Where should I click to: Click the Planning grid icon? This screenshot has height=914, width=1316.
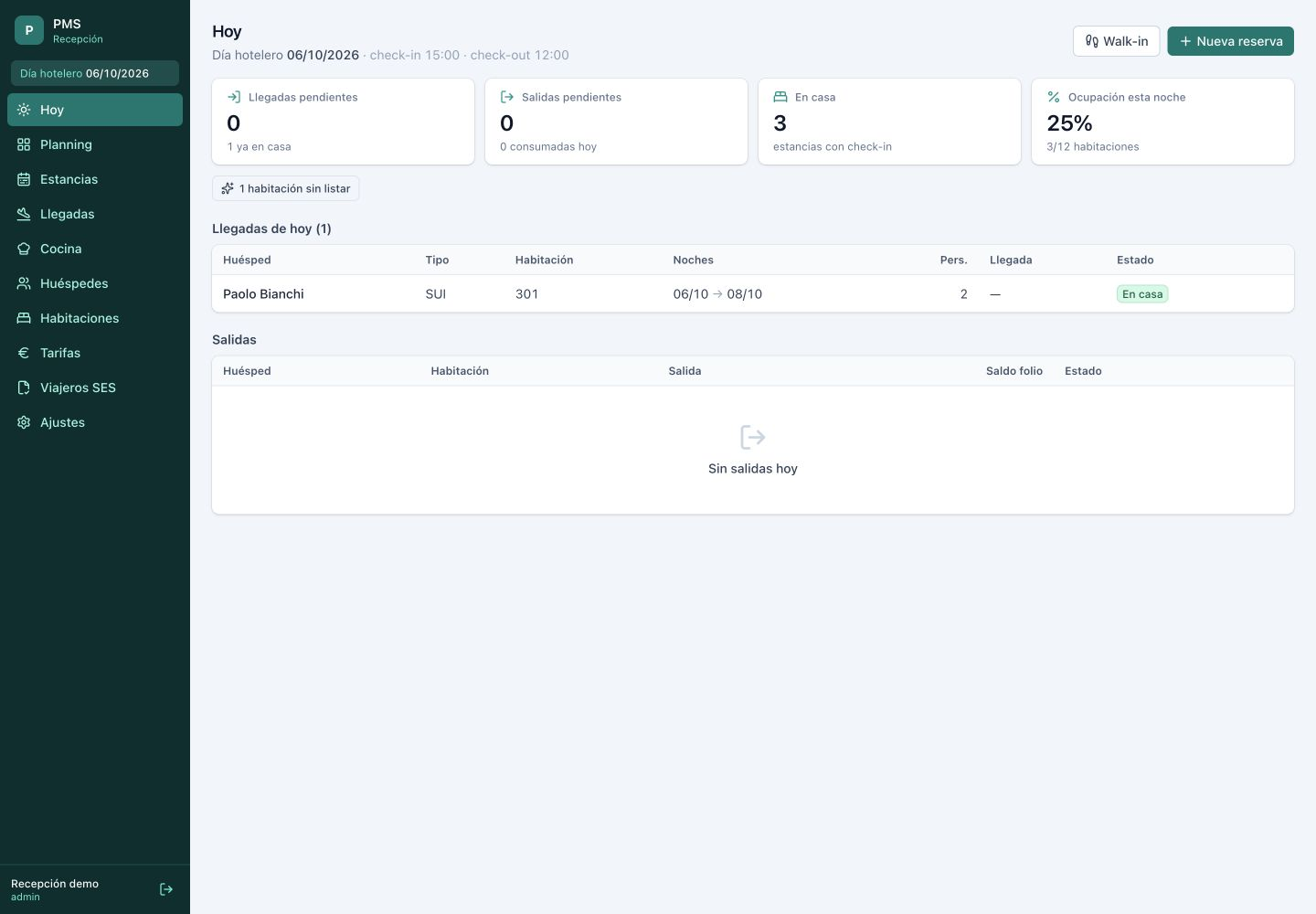pyautogui.click(x=24, y=144)
